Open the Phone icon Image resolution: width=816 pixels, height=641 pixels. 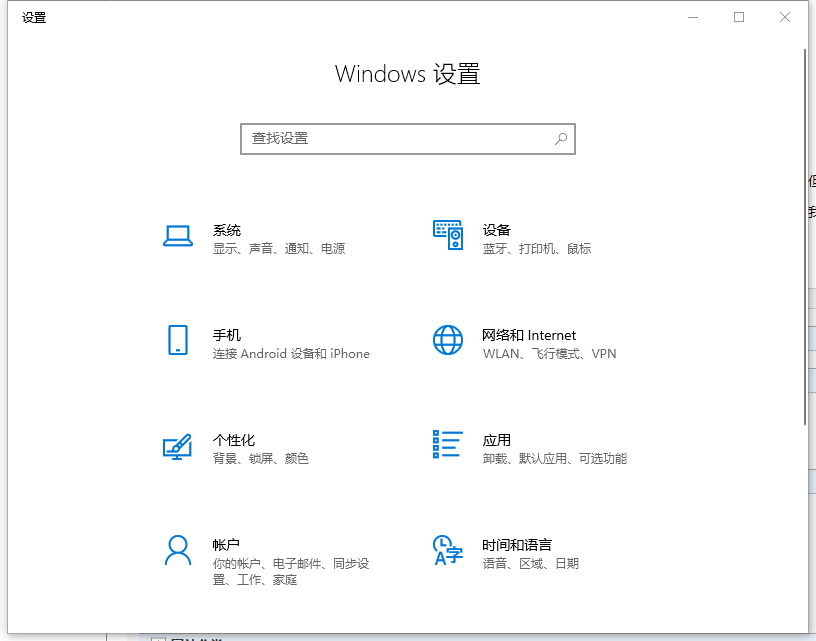[x=178, y=340]
